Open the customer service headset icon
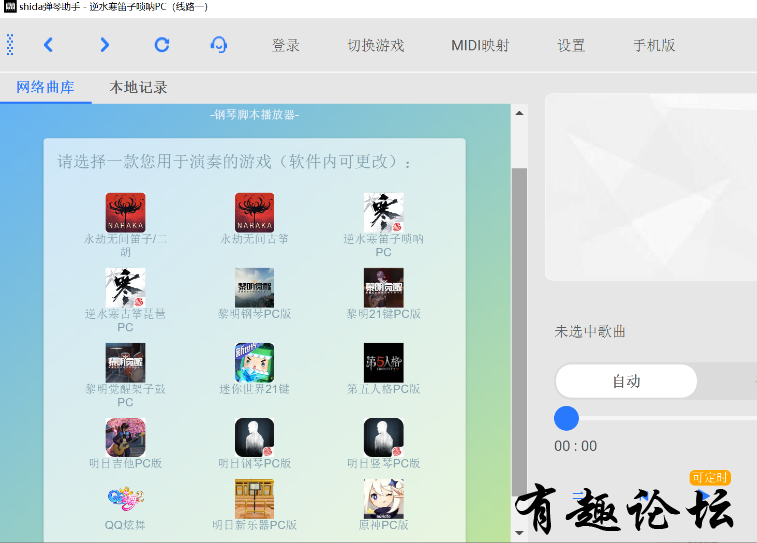 [x=219, y=45]
